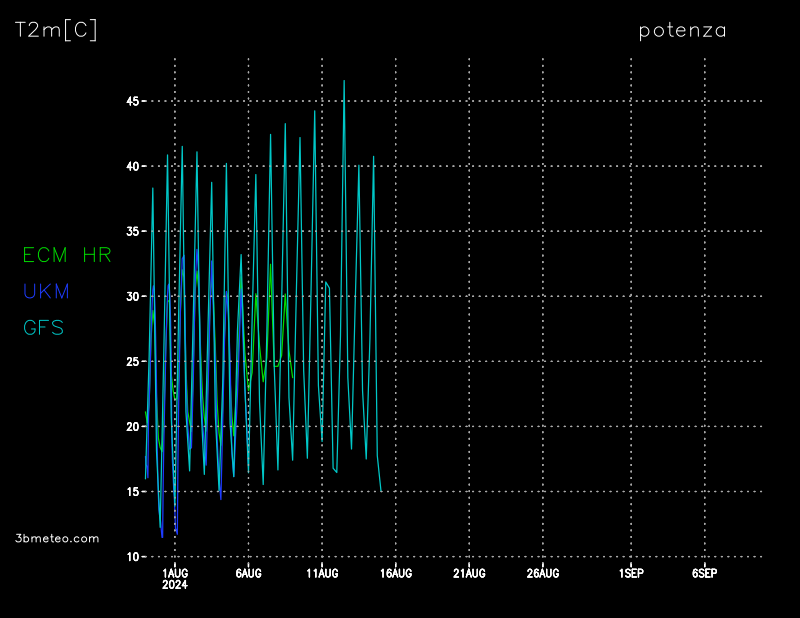Click the 6AUG date label
800x618 pixels.
click(x=248, y=573)
